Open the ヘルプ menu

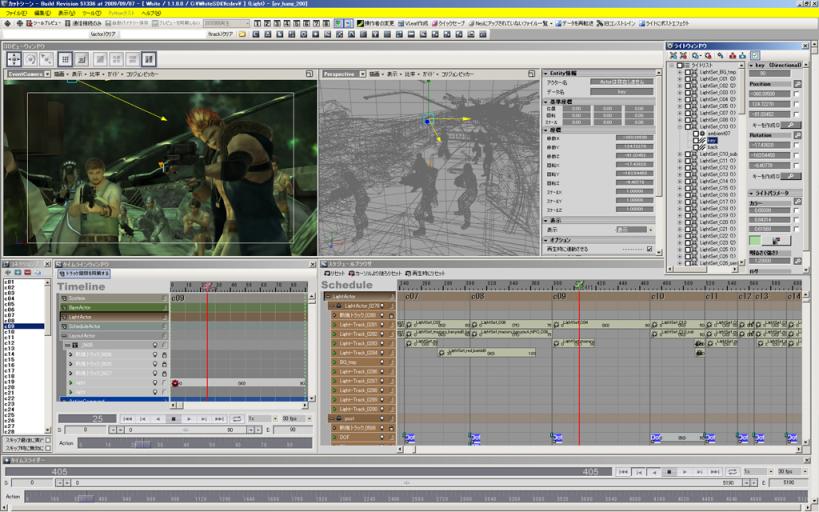point(150,13)
